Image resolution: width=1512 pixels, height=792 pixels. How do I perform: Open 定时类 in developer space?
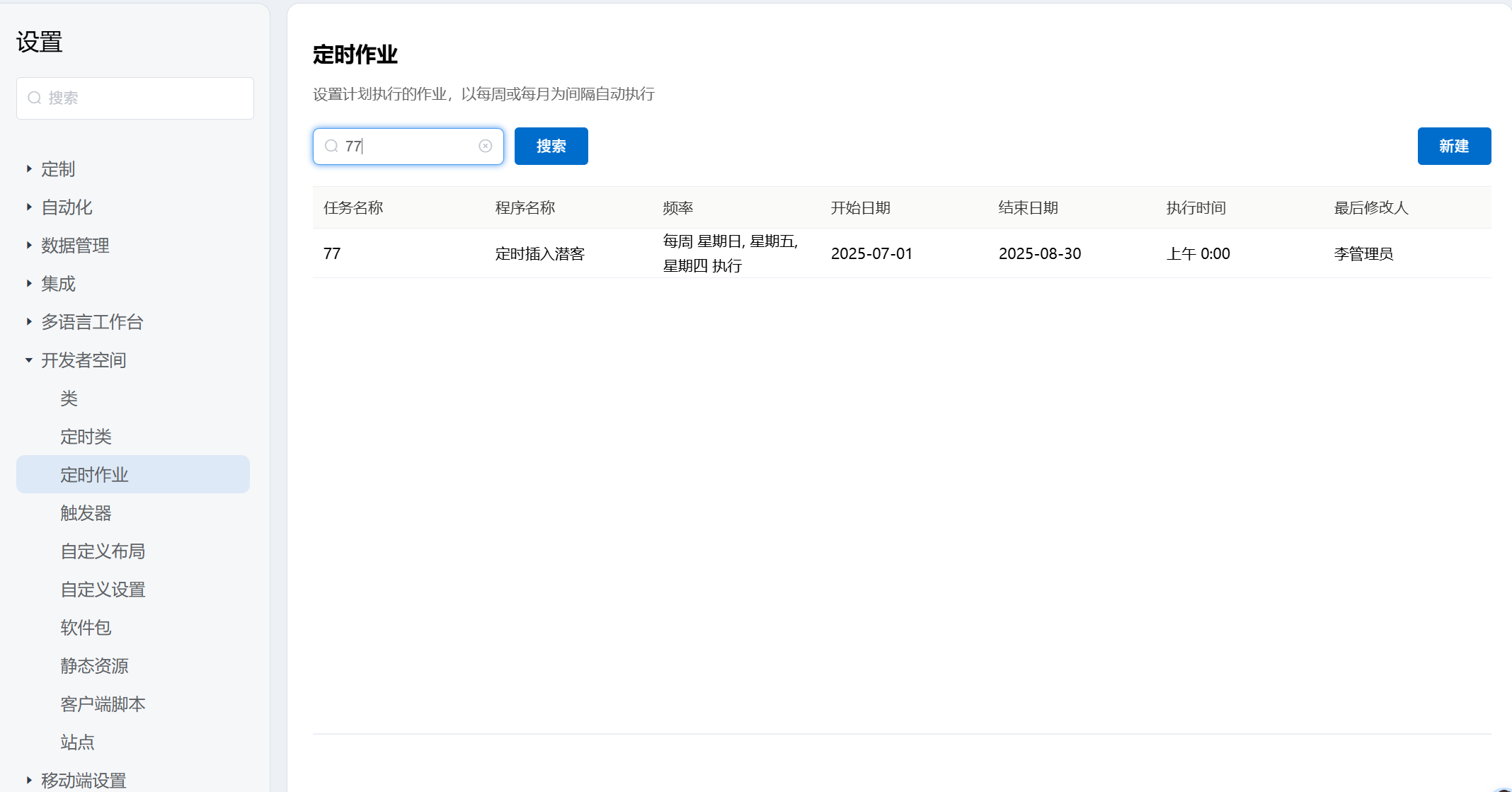tap(86, 437)
